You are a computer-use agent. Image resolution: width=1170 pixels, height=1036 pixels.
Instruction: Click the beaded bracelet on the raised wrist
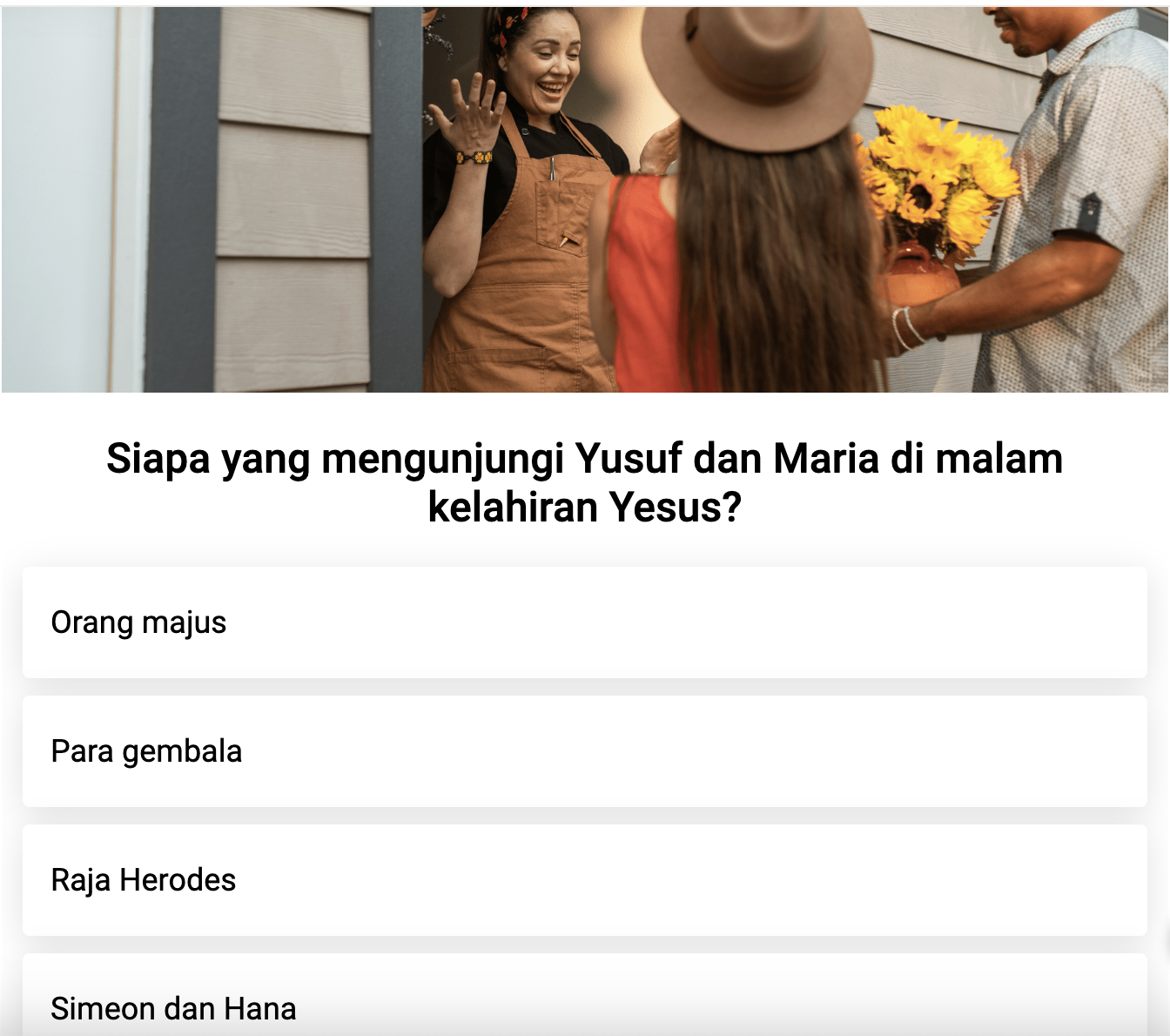tap(474, 158)
